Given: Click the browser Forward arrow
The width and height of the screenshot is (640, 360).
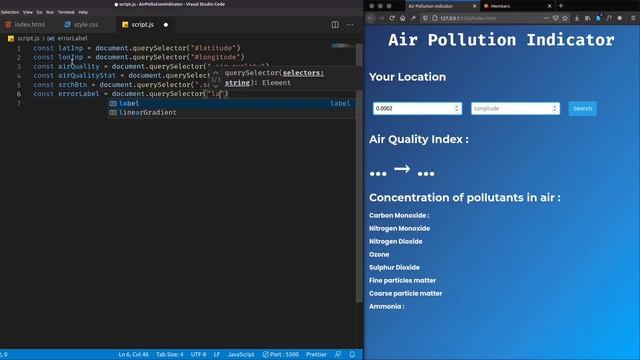Looking at the screenshot, I should [381, 18].
